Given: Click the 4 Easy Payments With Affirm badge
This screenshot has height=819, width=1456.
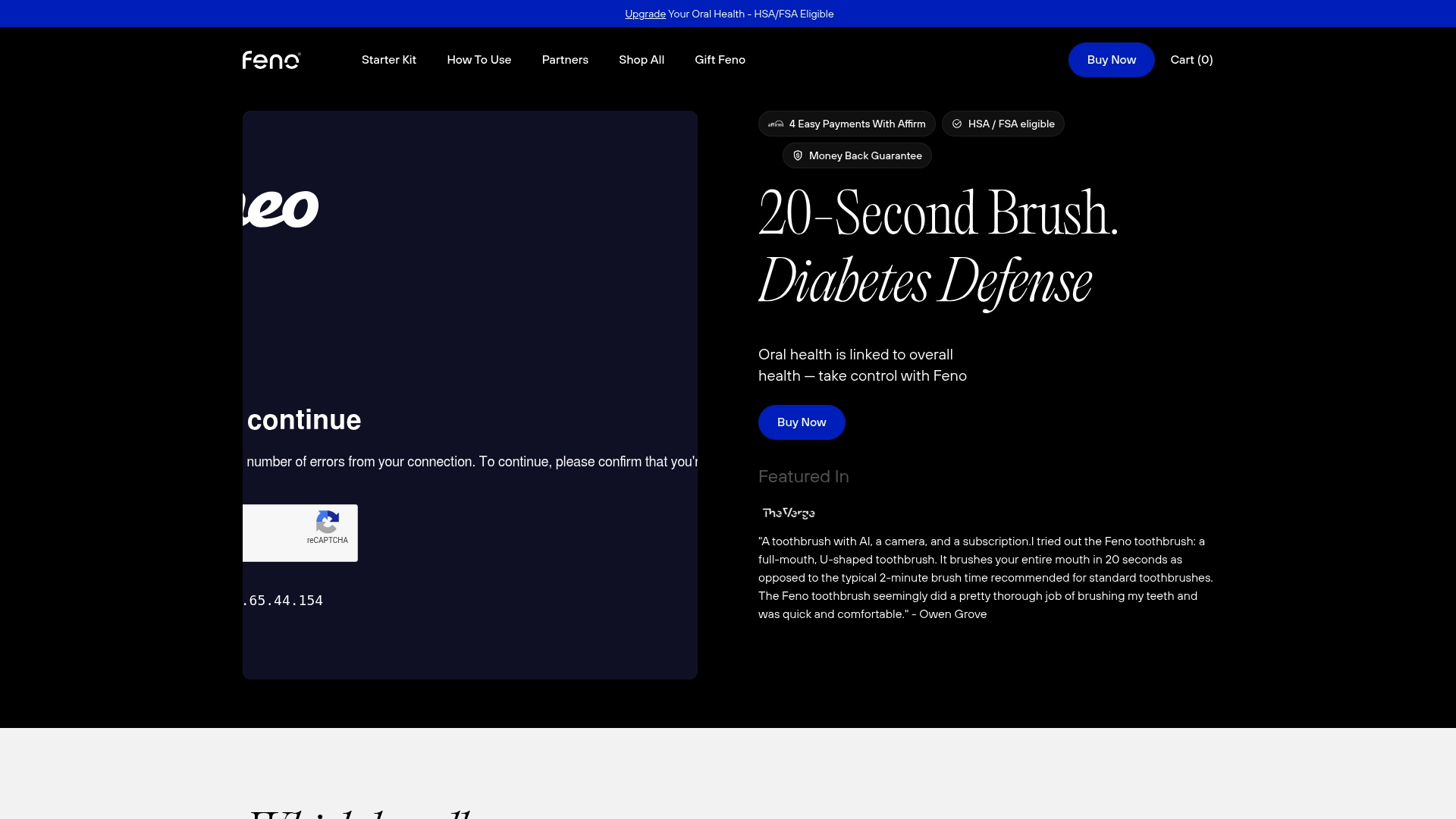Looking at the screenshot, I should 847,124.
